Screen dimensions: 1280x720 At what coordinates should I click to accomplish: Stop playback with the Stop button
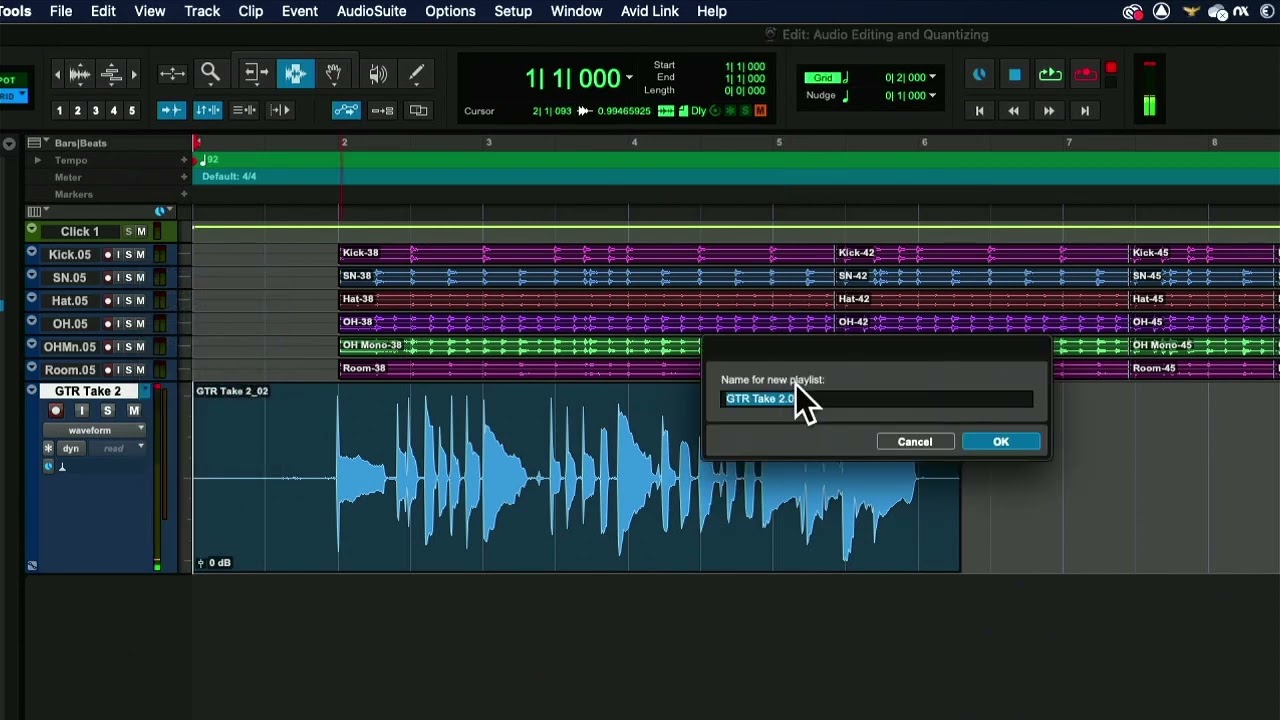tap(1014, 74)
